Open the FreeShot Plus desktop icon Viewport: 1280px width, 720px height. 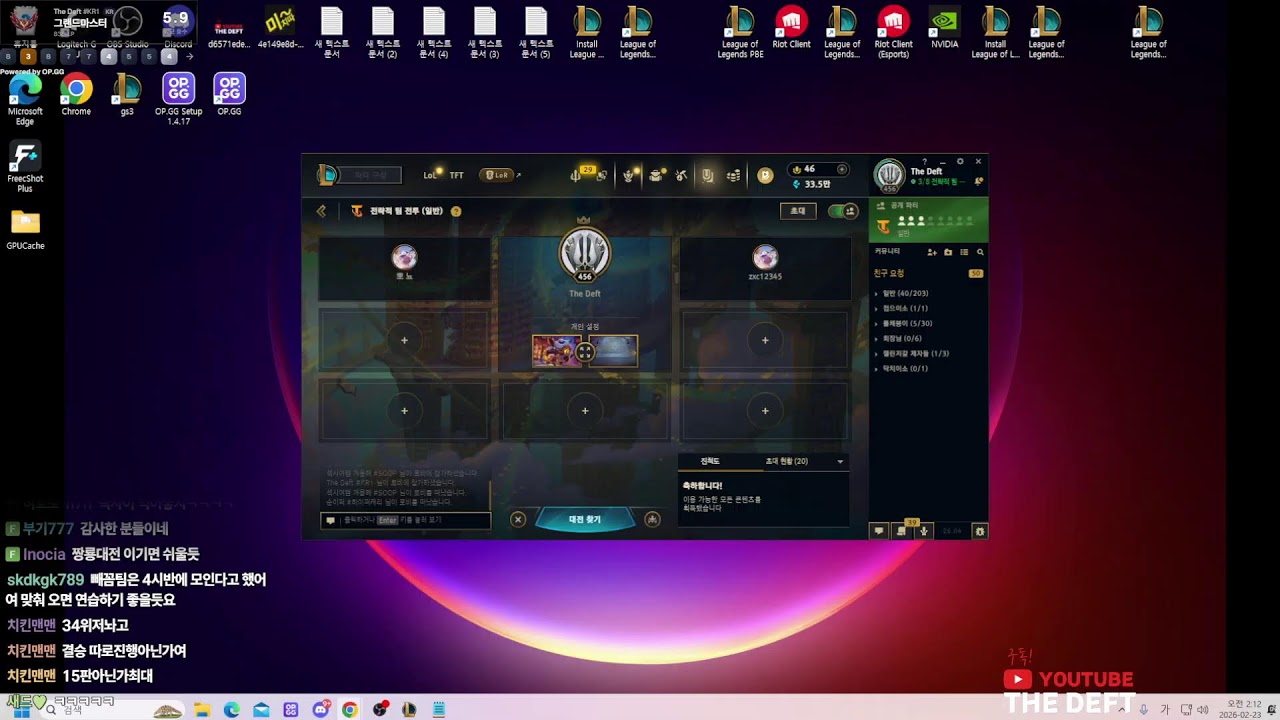pyautogui.click(x=25, y=167)
